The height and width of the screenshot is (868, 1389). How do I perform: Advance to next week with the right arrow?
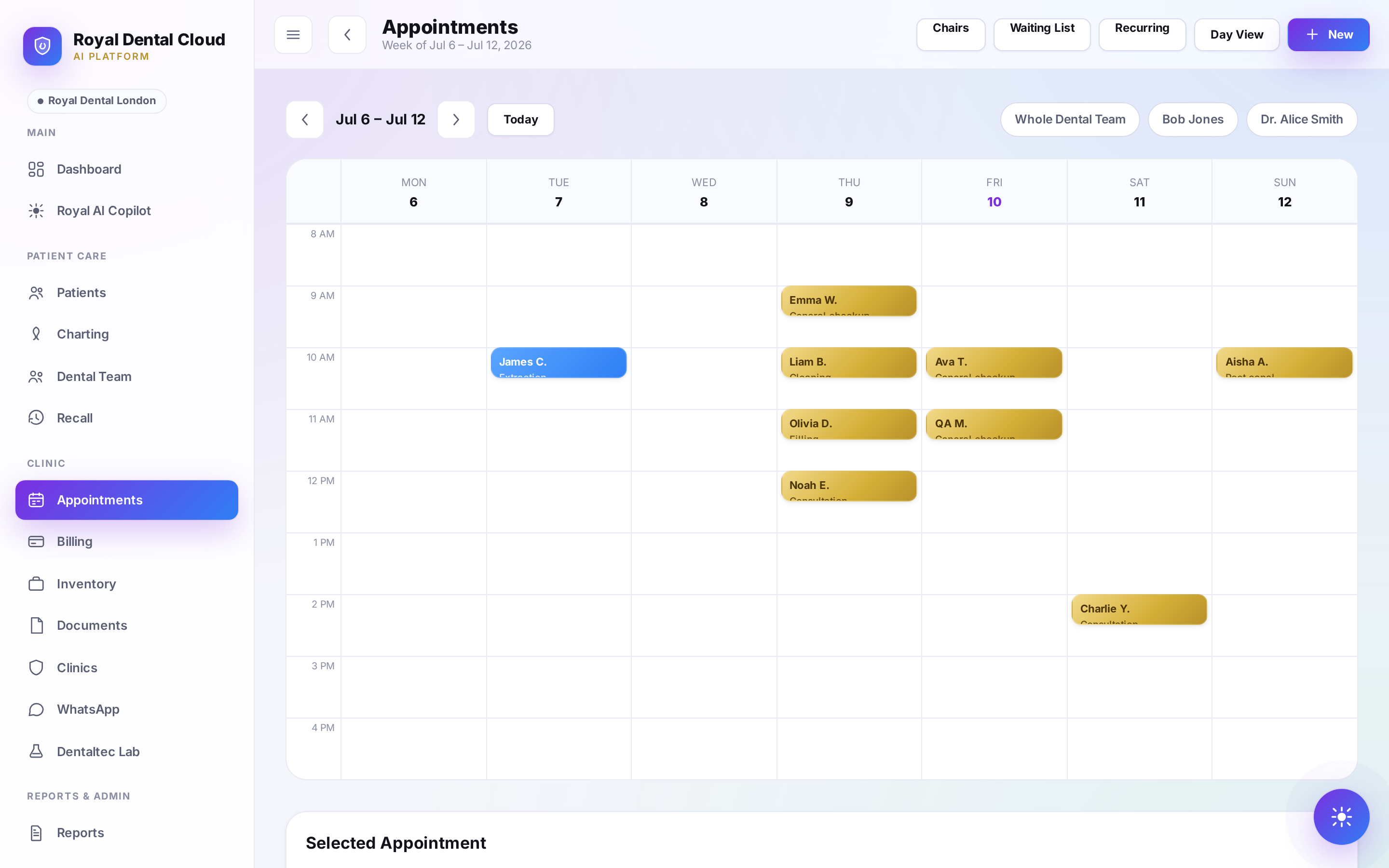(456, 120)
